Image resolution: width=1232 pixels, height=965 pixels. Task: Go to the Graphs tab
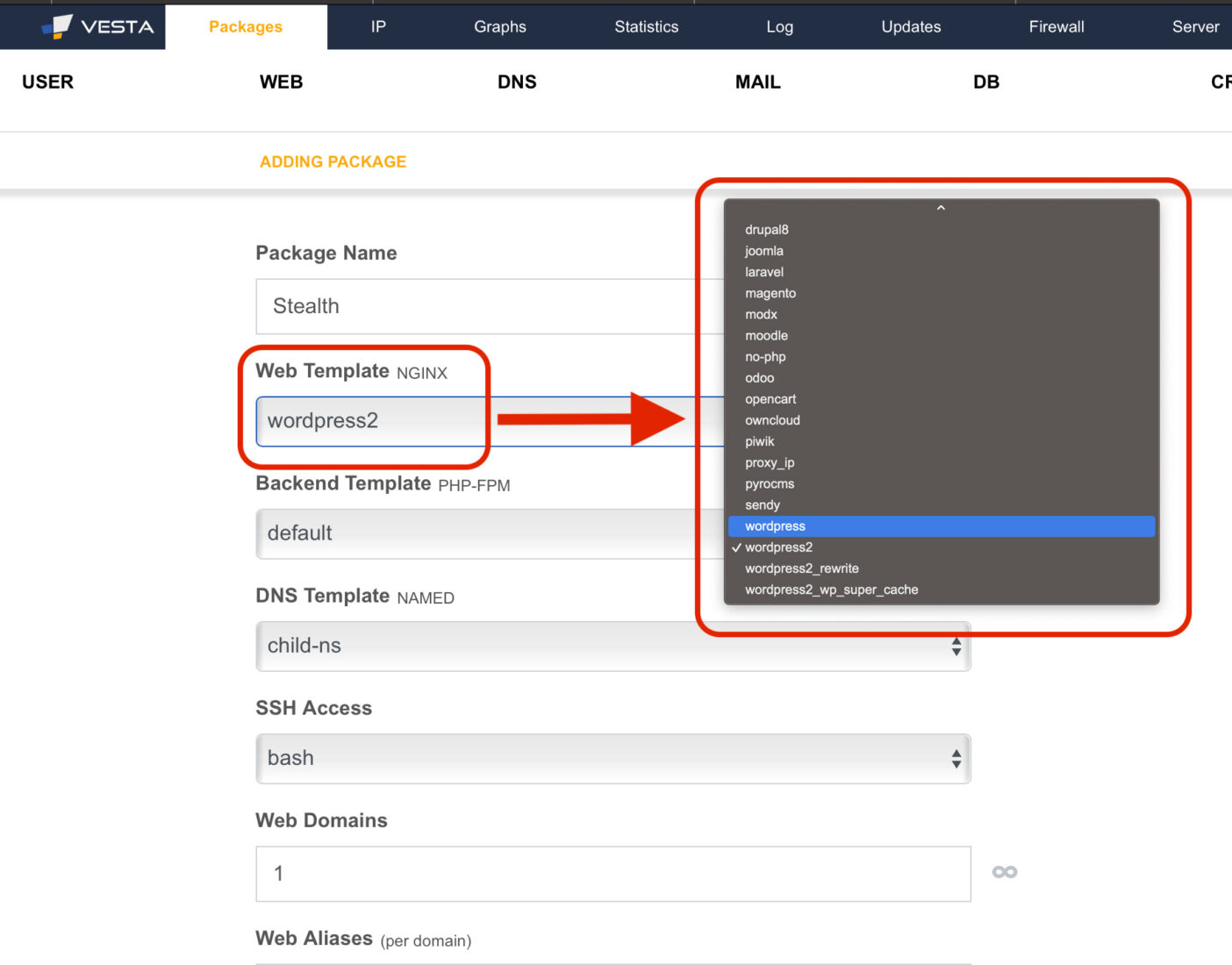click(500, 27)
